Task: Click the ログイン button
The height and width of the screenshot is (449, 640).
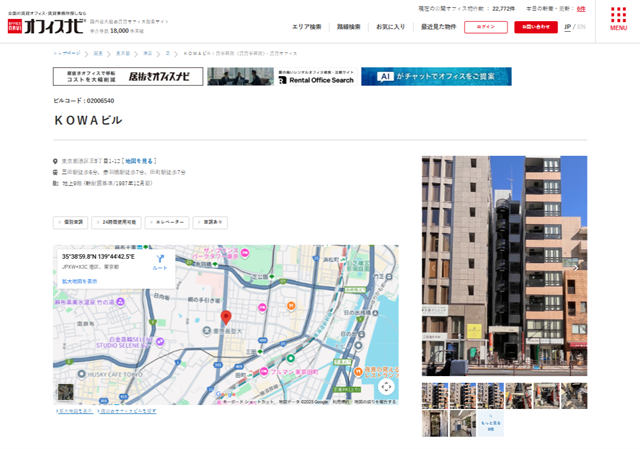Action: tap(487, 27)
